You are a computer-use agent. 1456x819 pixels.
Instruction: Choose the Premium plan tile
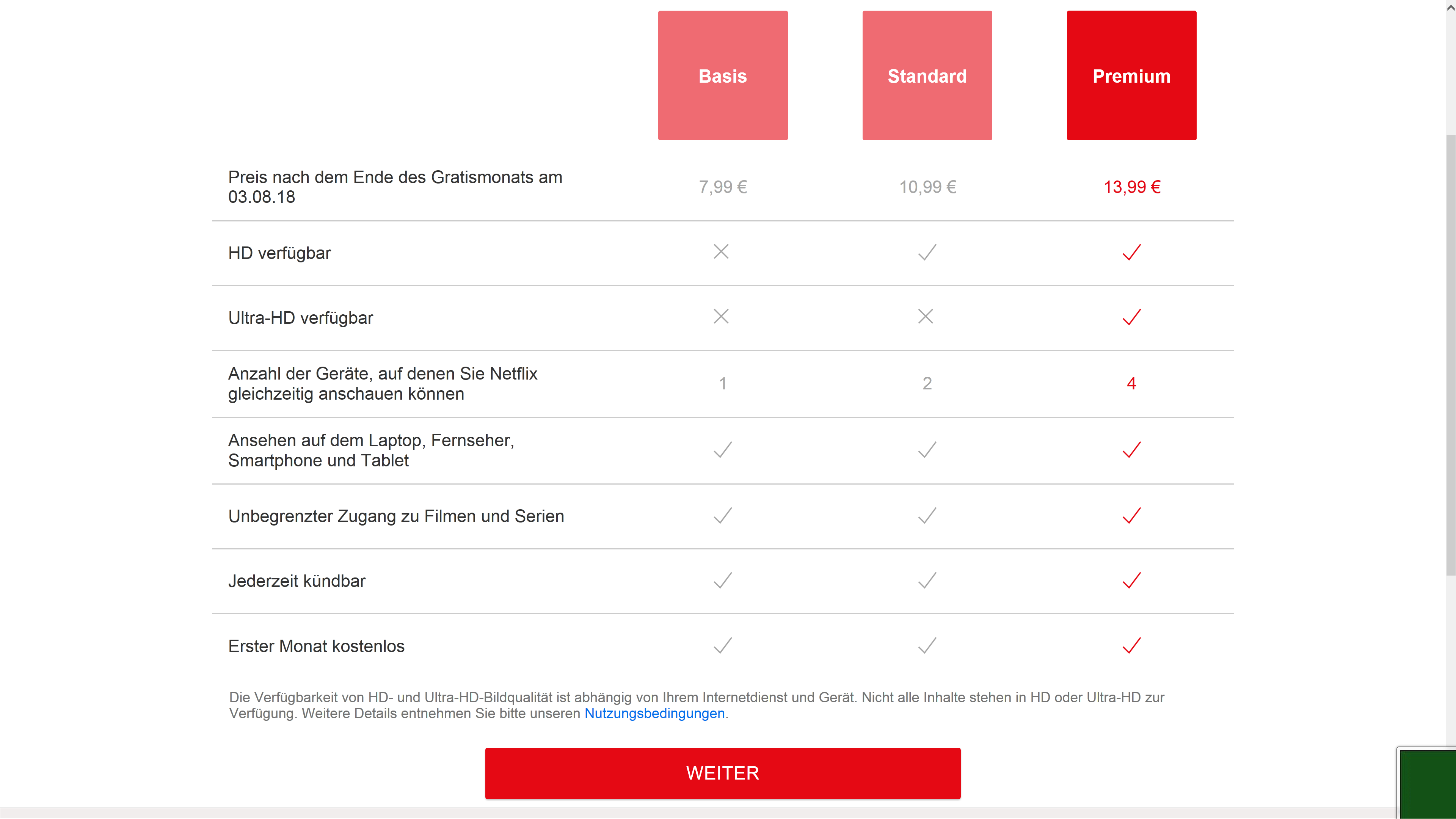(x=1131, y=75)
